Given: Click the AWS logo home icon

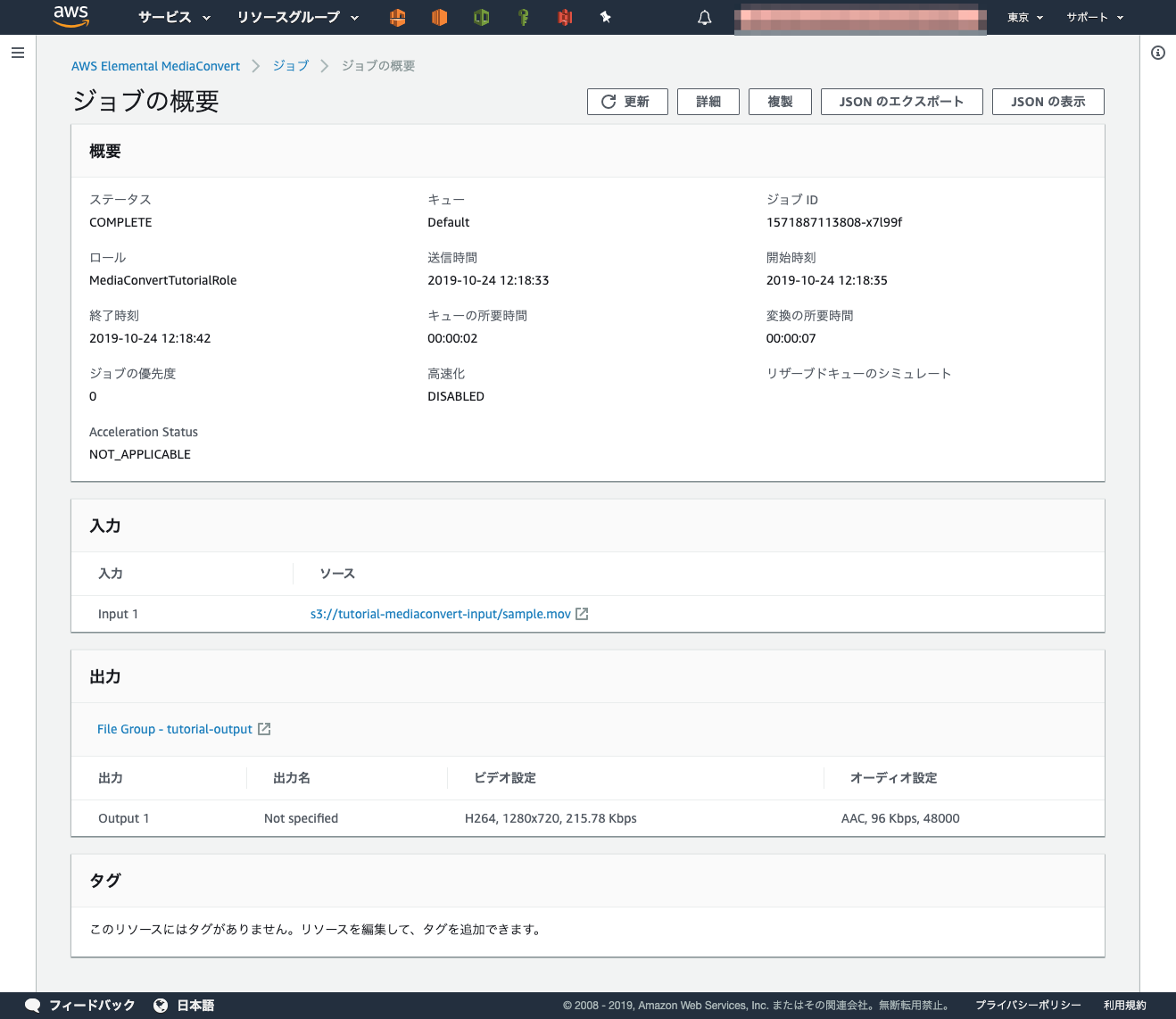Looking at the screenshot, I should point(70,16).
